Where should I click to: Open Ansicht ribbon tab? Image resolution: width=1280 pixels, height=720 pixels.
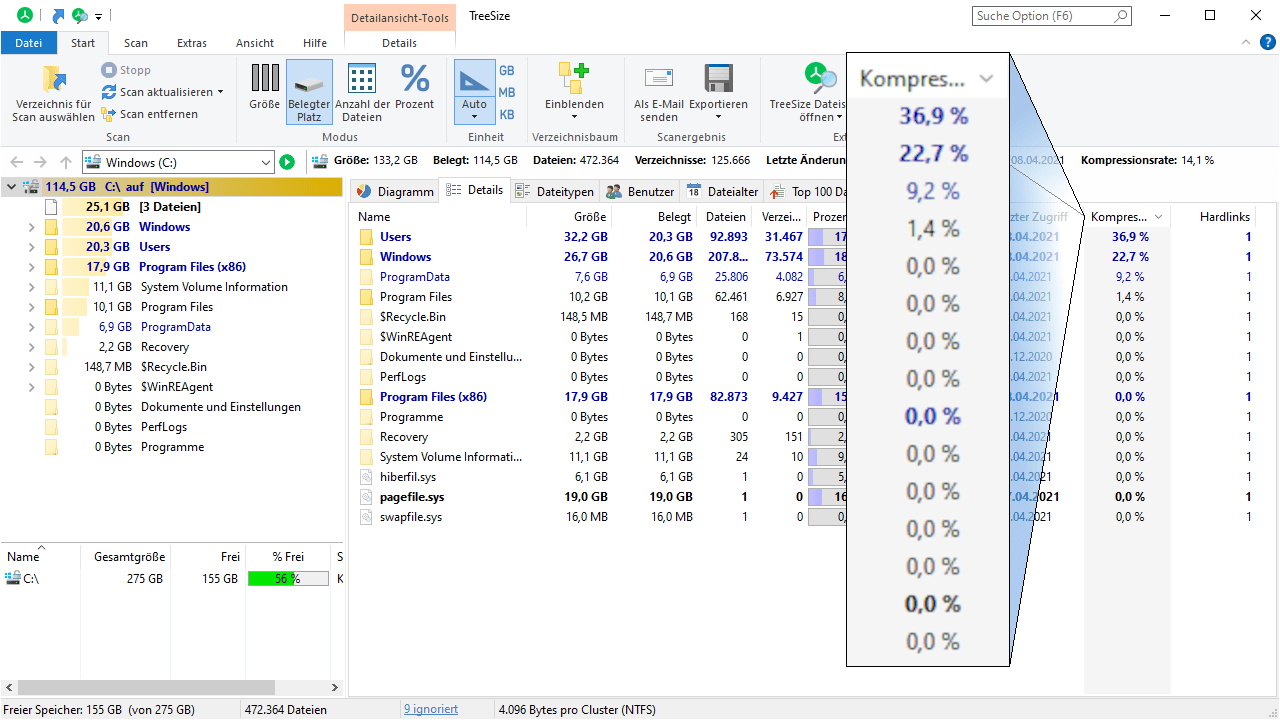pyautogui.click(x=255, y=43)
